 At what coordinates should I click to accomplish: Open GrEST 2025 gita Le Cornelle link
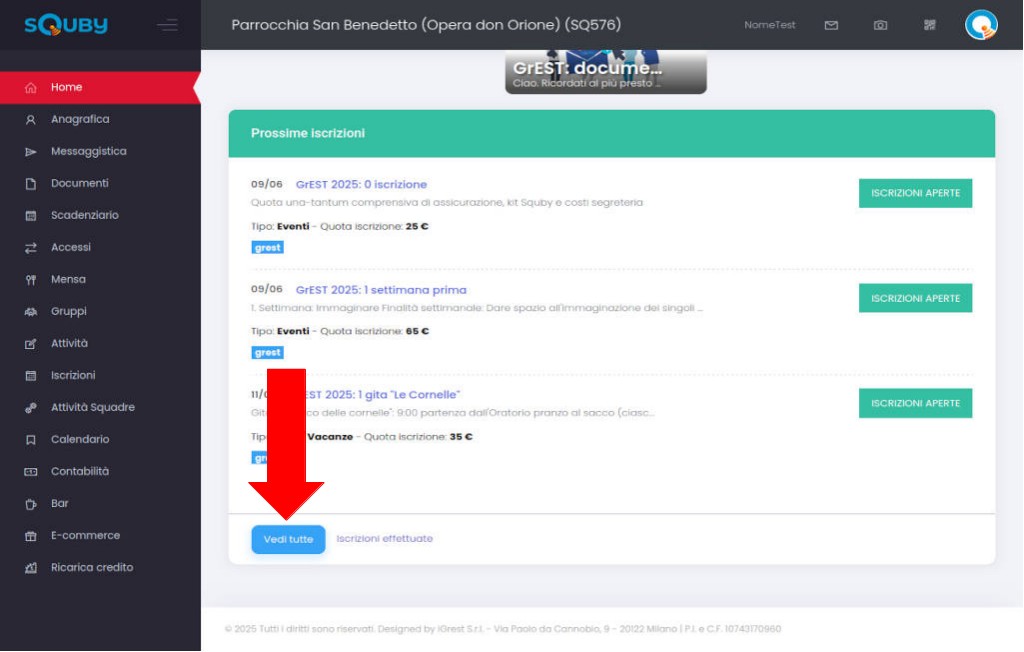click(383, 395)
